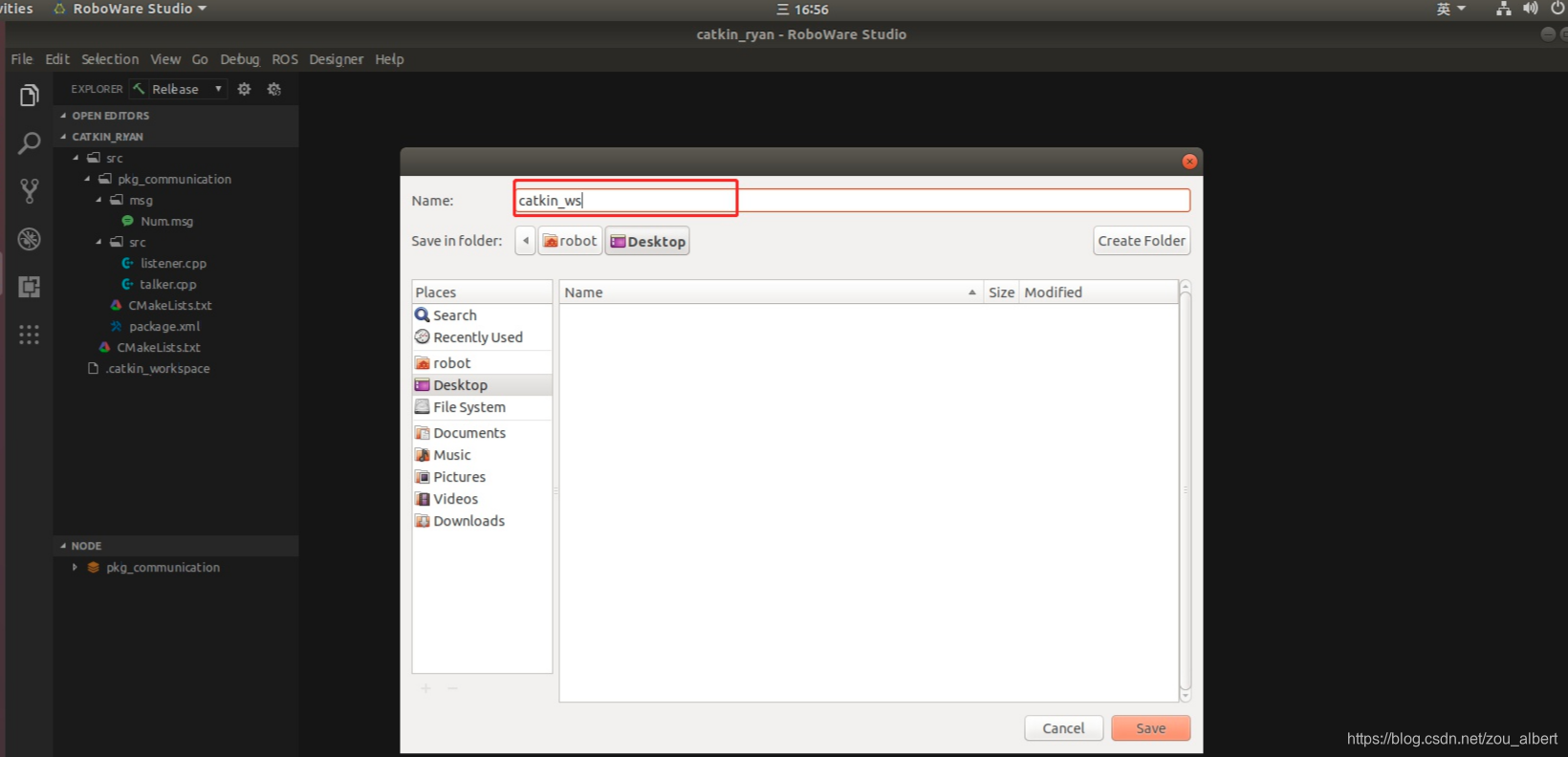1568x757 pixels.
Task: Select Documents in Places list
Action: pyautogui.click(x=482, y=433)
